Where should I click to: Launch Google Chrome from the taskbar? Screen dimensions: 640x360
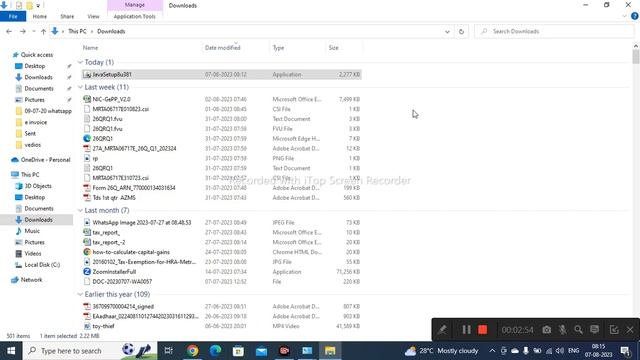pos(192,351)
